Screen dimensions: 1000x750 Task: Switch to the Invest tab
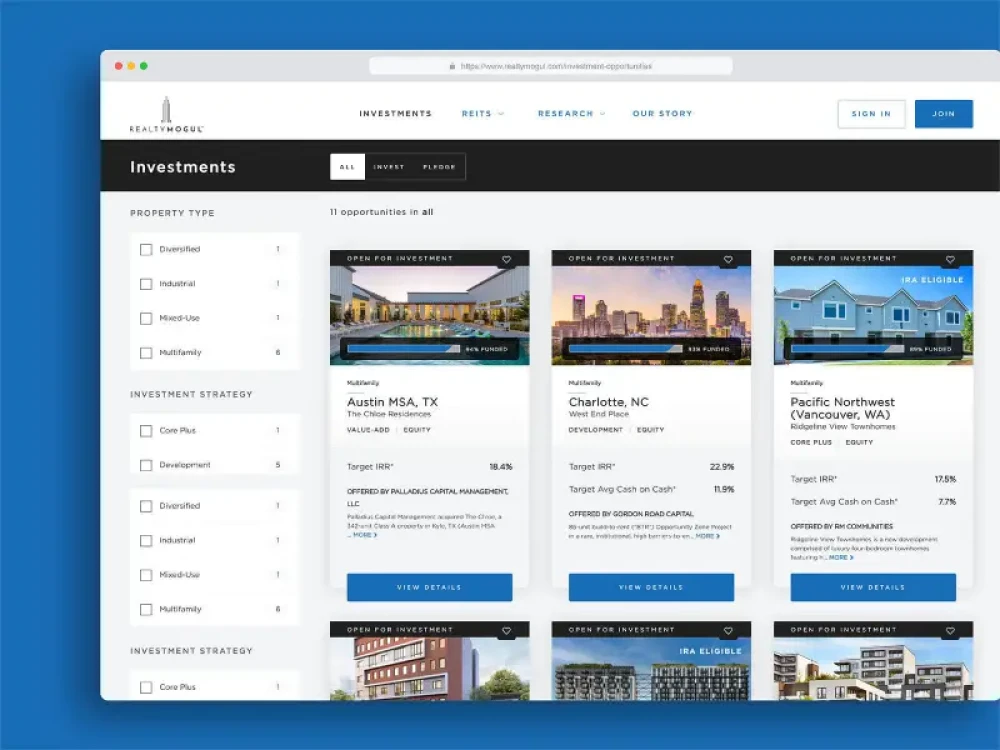point(388,167)
